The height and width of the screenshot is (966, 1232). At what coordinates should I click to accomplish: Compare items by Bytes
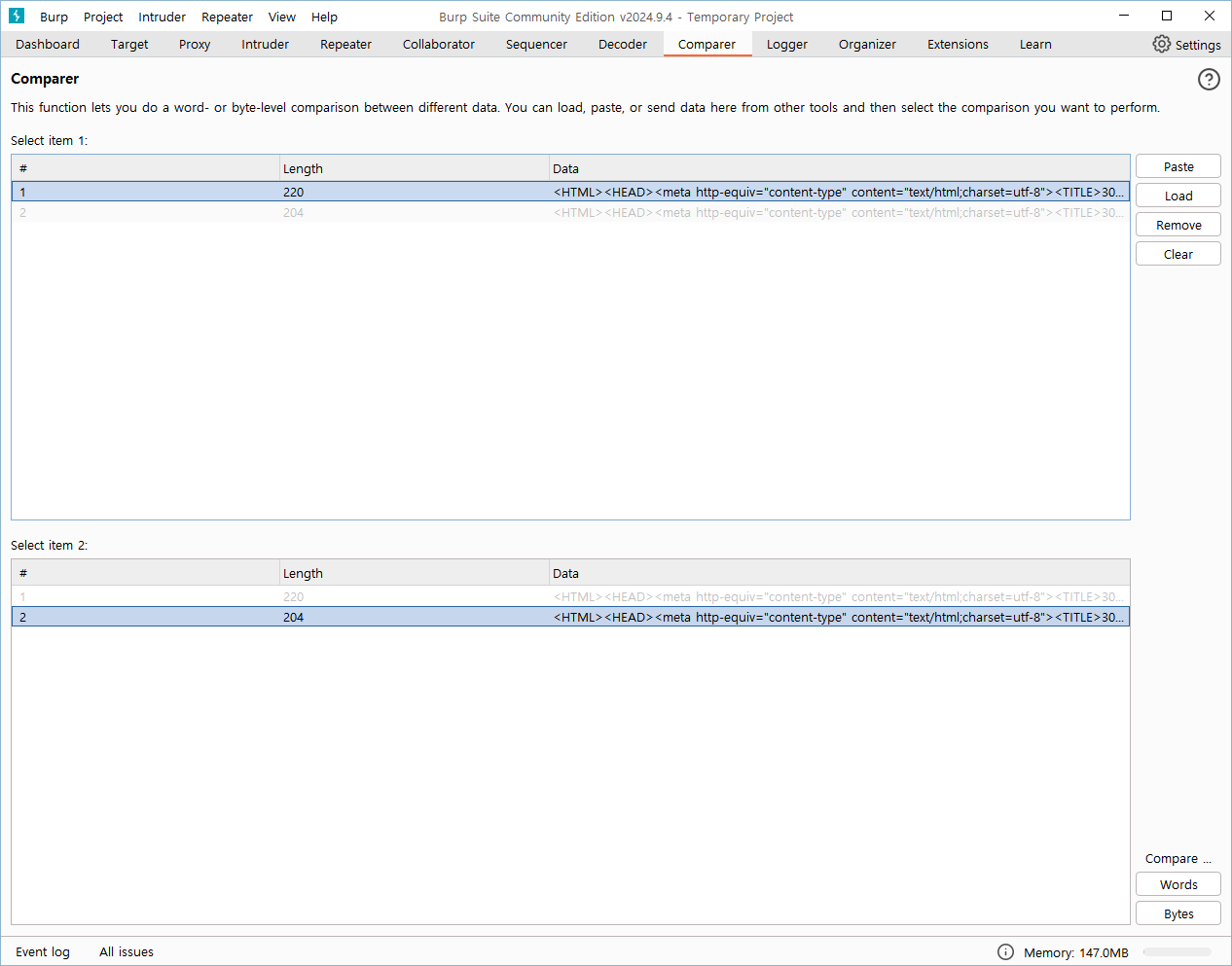[1178, 913]
